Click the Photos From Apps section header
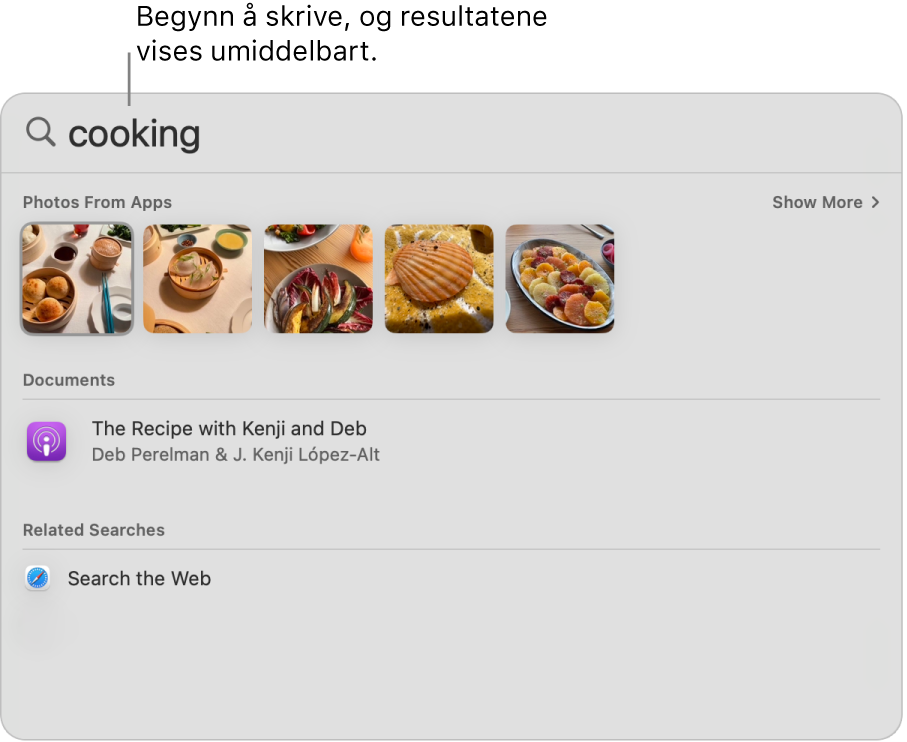 [x=97, y=202]
